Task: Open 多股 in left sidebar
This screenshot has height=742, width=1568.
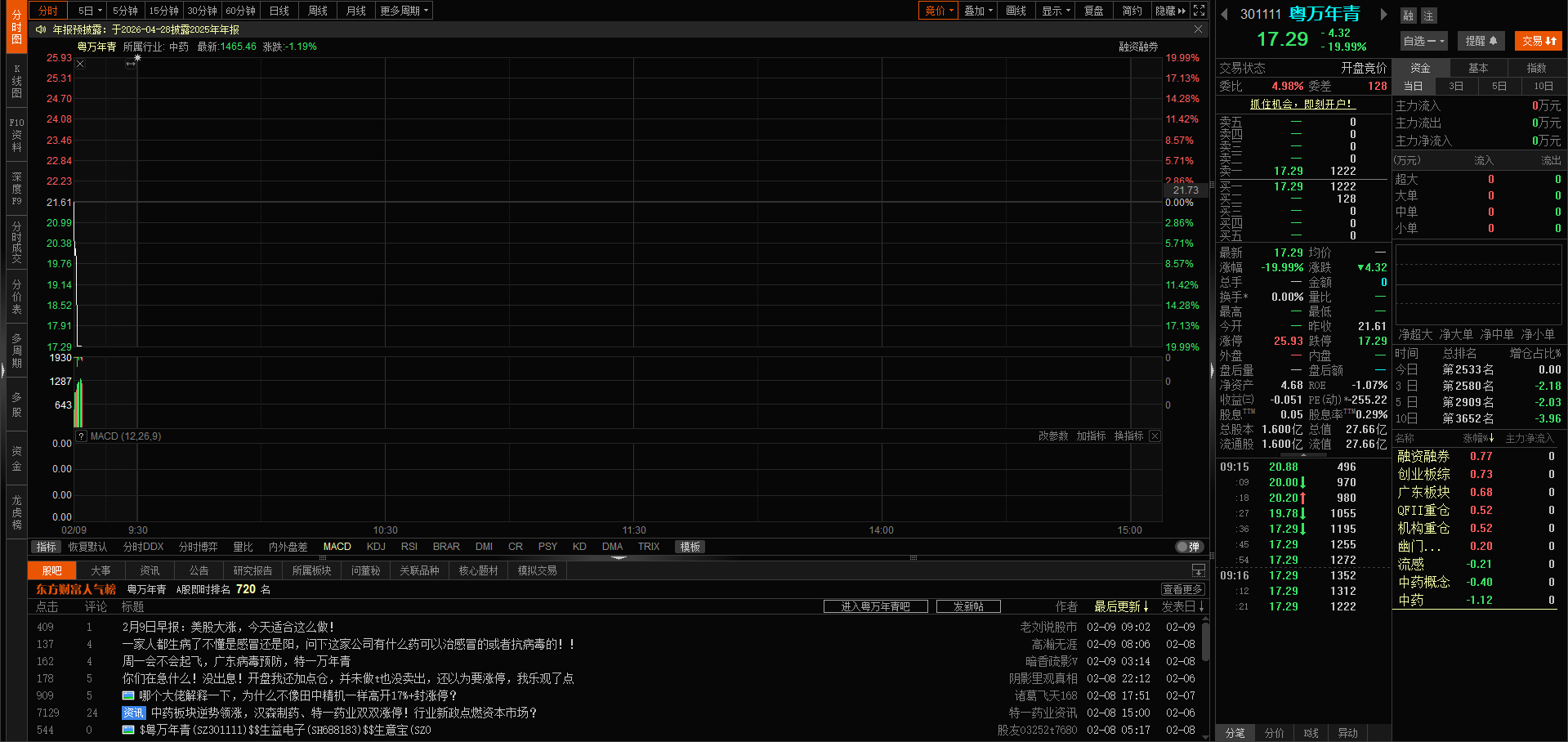Action: coord(16,405)
